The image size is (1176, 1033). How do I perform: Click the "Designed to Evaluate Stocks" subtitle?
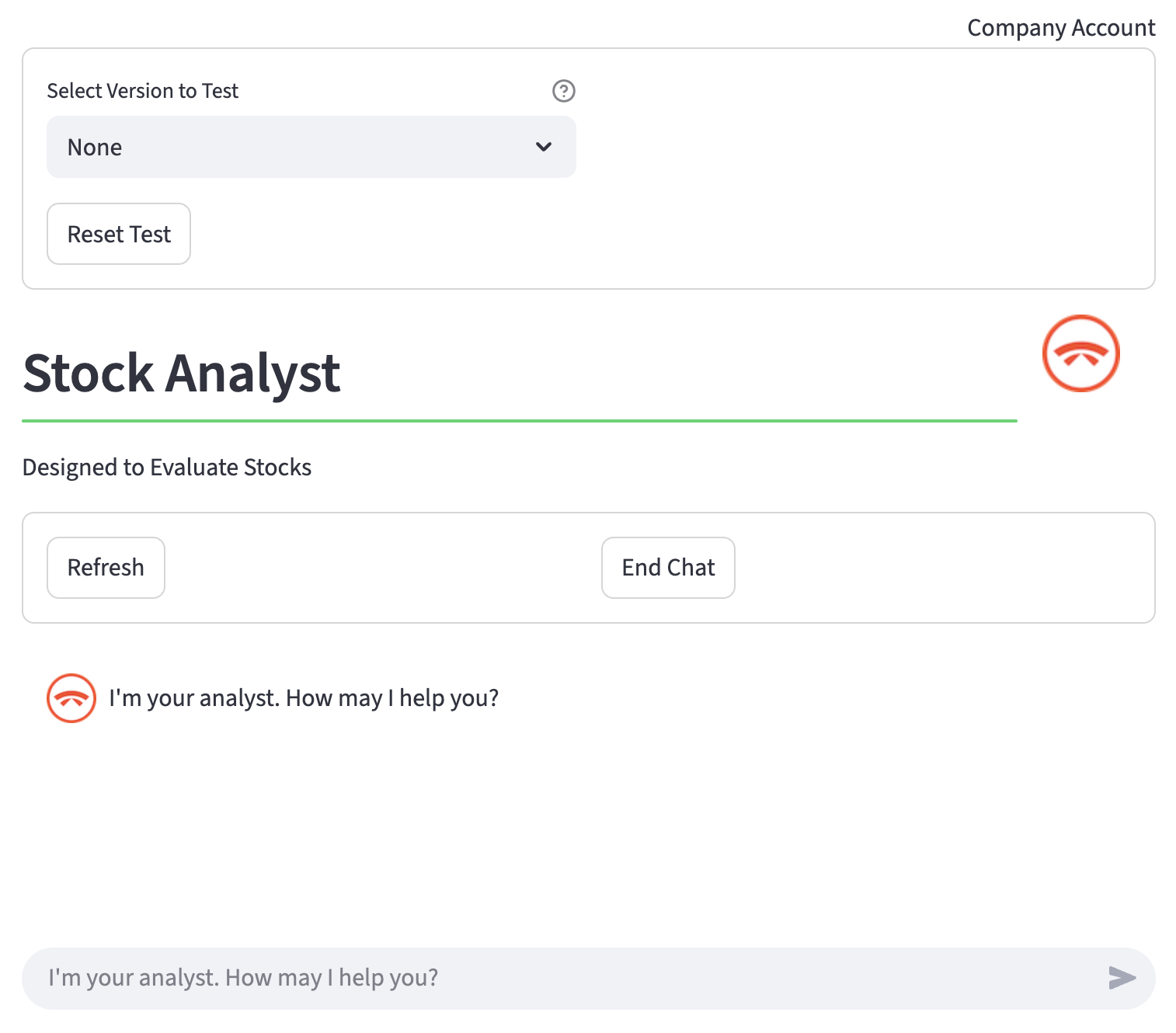(x=167, y=468)
